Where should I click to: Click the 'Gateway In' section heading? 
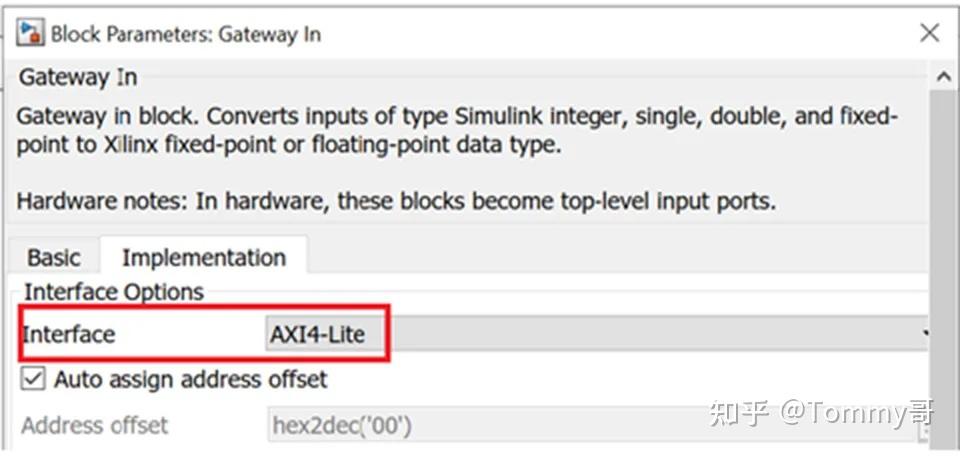click(x=78, y=77)
